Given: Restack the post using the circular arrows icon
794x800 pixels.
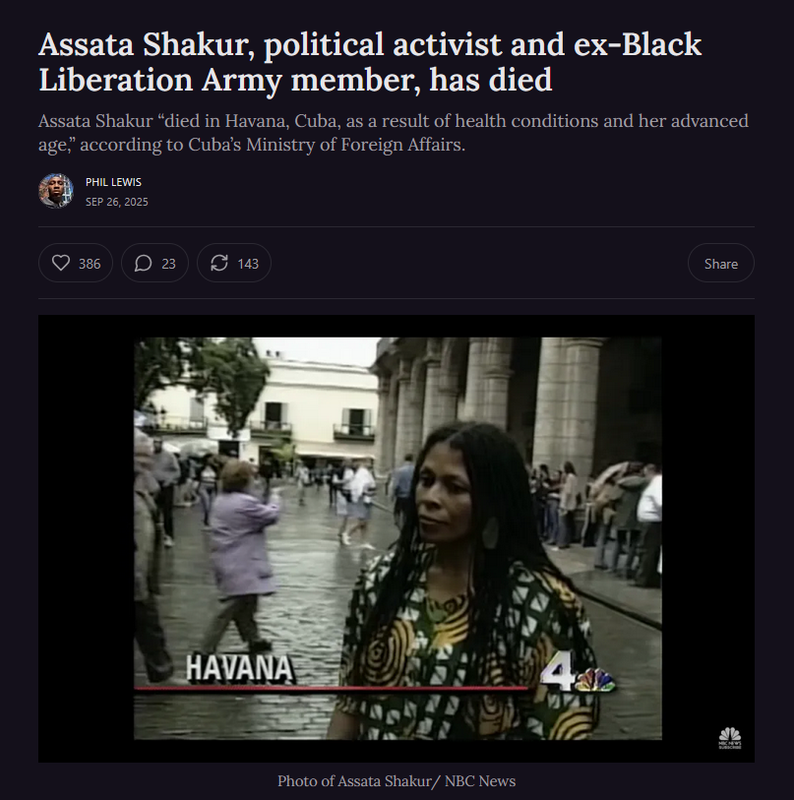Looking at the screenshot, I should [219, 263].
